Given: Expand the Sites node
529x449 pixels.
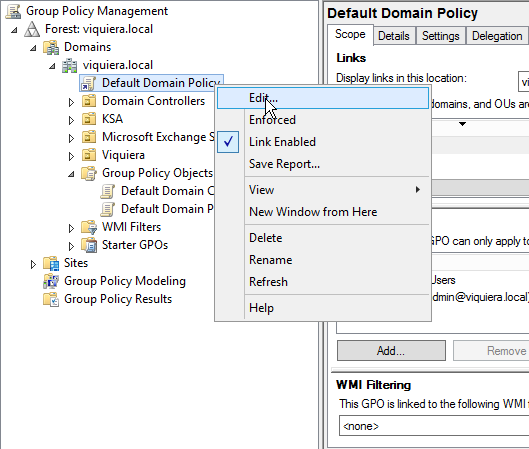Looking at the screenshot, I should click(33, 264).
